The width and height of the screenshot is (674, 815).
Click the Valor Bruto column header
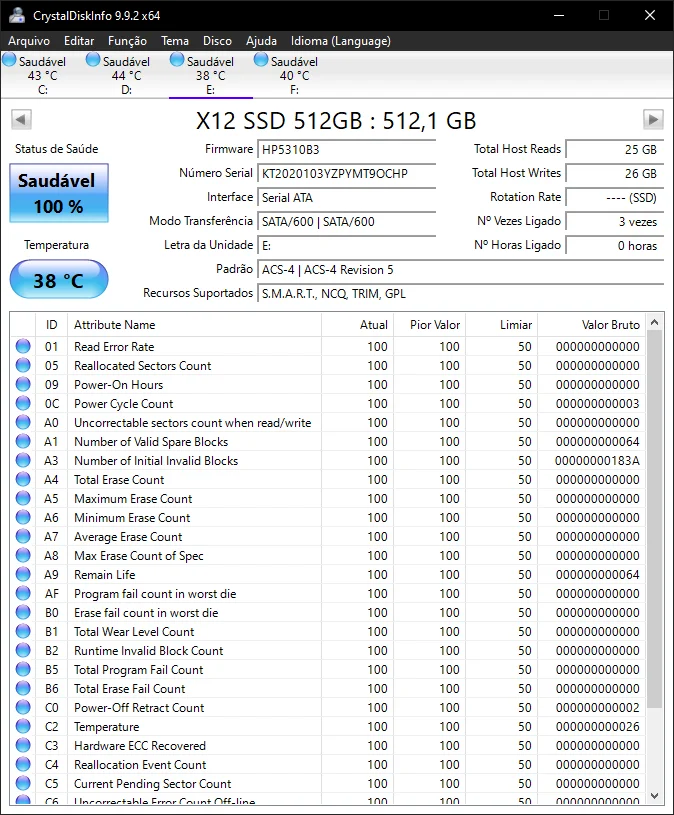pos(591,325)
